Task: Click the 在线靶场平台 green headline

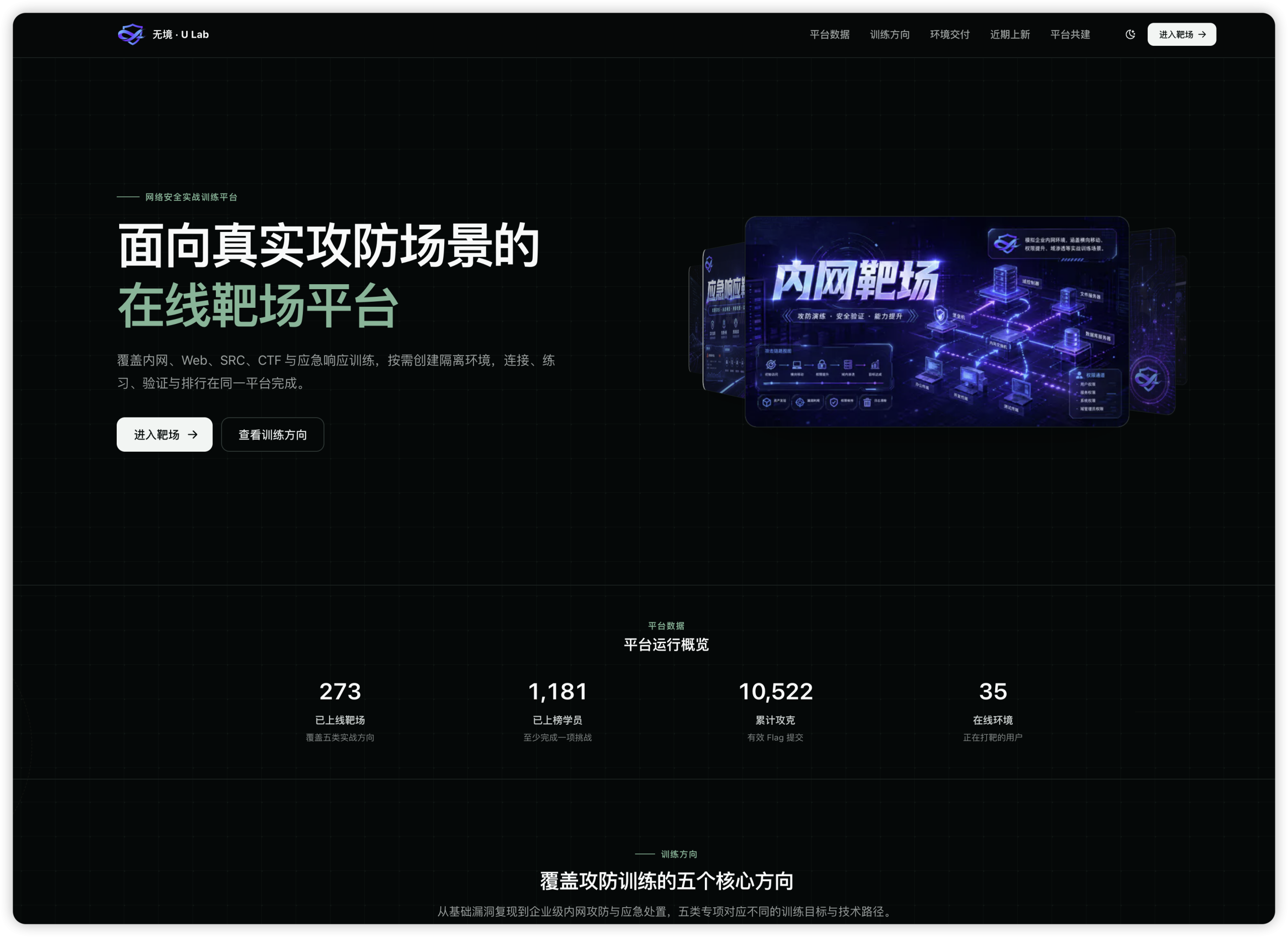Action: (x=259, y=305)
